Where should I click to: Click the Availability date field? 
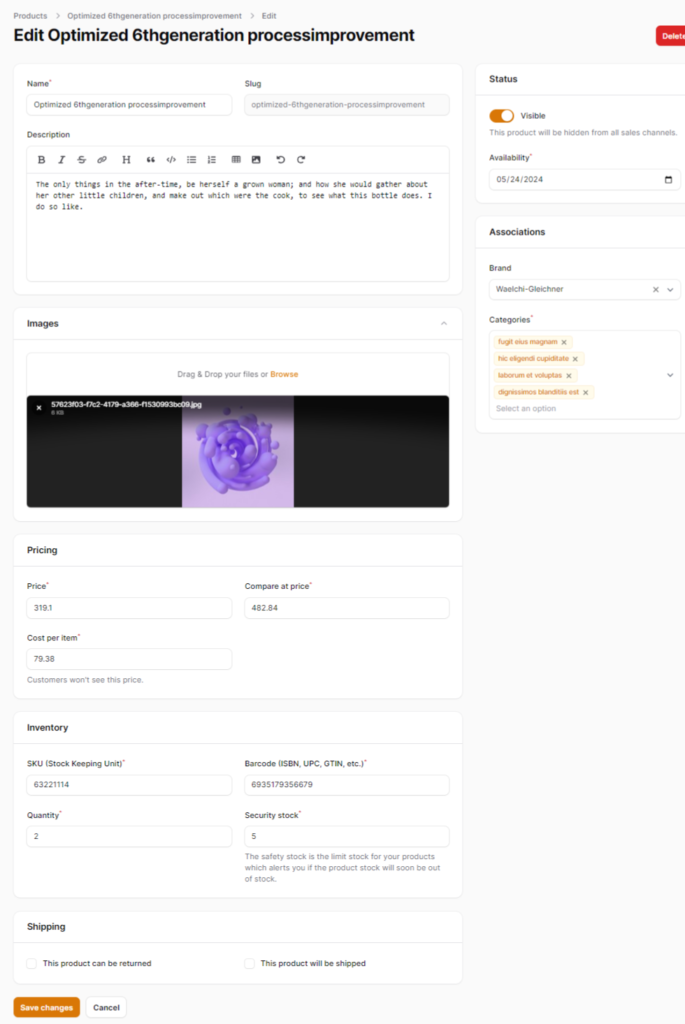click(x=584, y=180)
